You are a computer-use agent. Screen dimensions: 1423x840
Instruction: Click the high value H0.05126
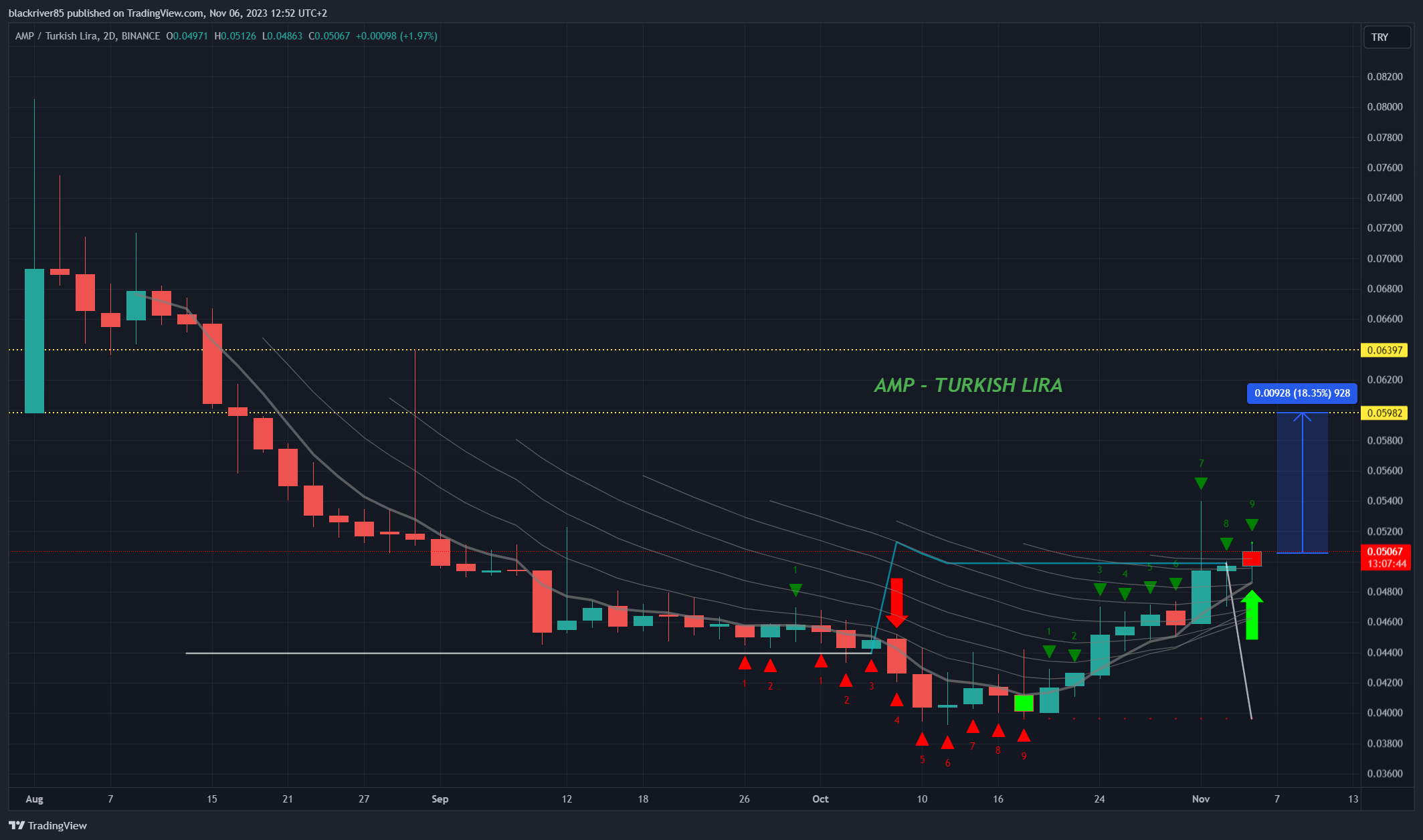click(x=235, y=36)
